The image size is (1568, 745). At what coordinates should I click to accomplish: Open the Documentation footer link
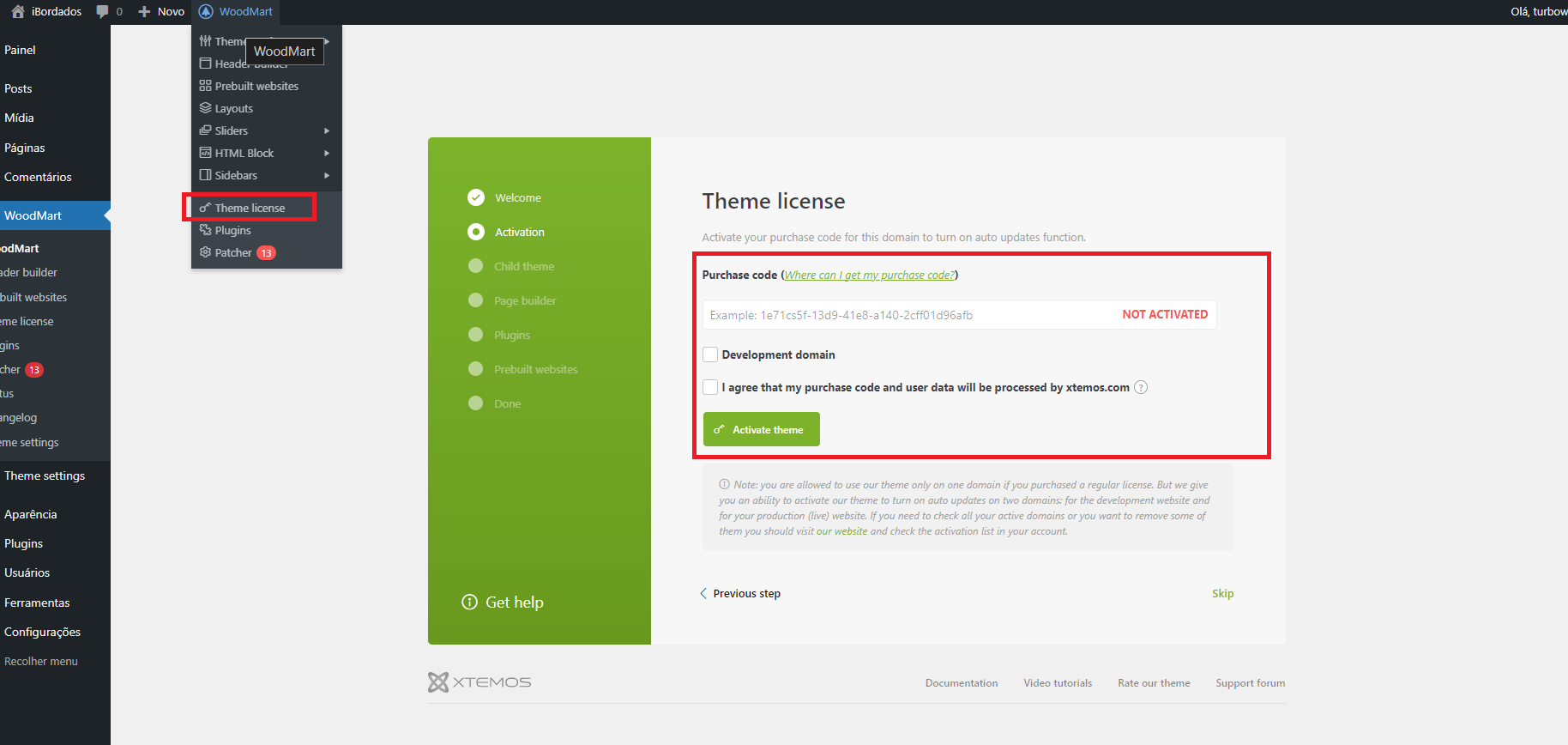point(962,683)
